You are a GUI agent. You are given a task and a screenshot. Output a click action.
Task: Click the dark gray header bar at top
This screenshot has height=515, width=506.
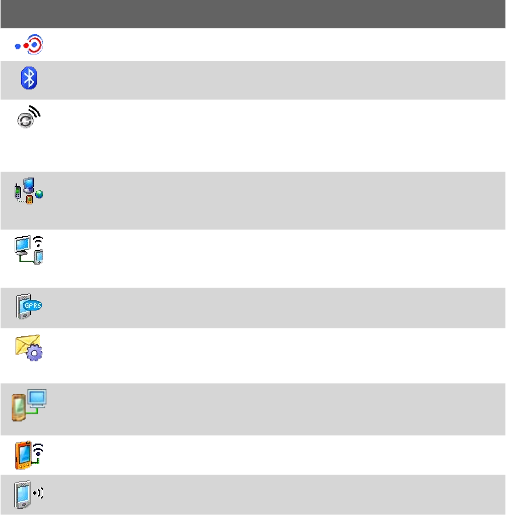253,14
